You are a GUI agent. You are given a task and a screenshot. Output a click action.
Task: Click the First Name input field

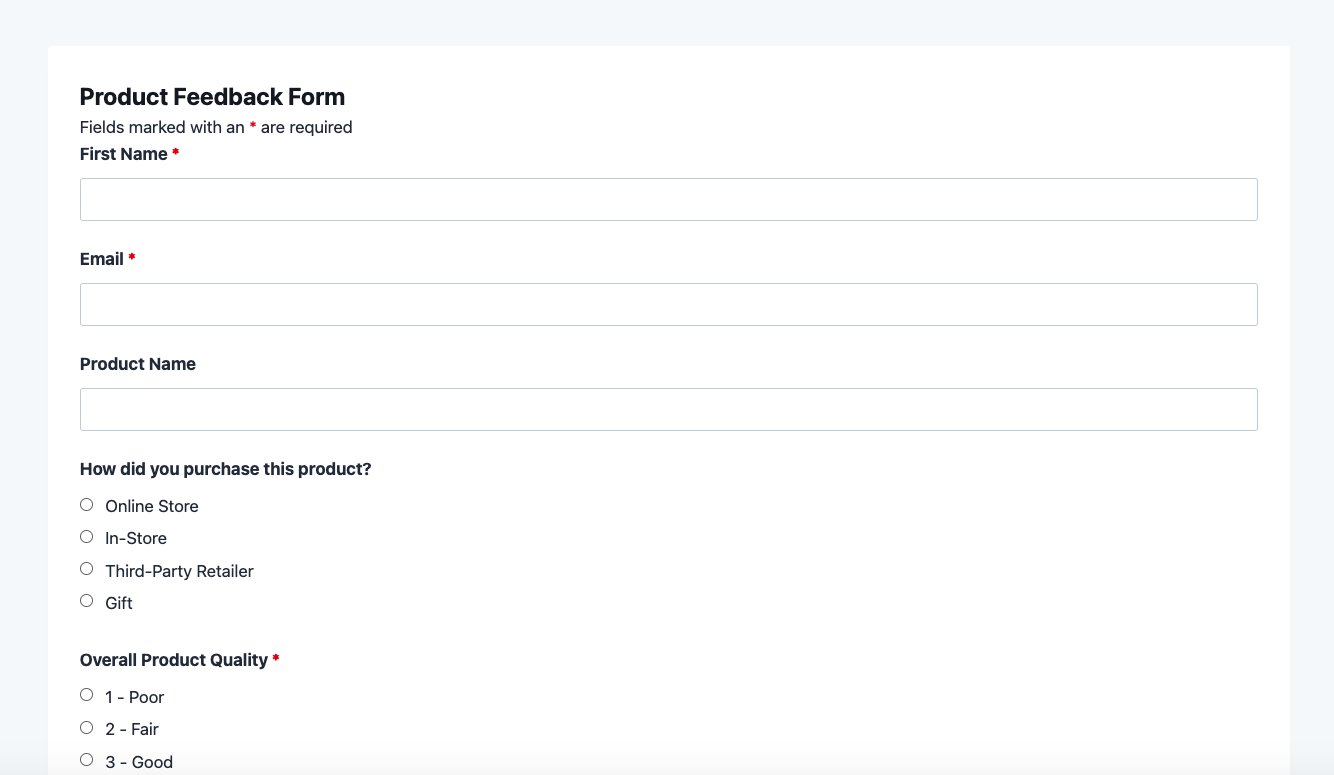point(668,199)
